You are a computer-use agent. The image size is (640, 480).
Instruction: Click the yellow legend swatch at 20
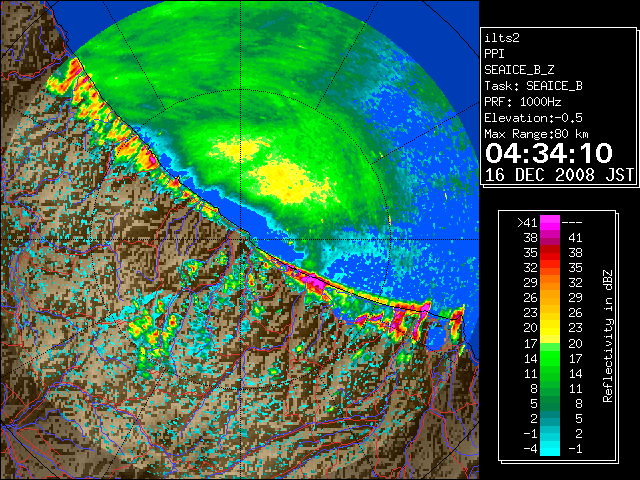pos(550,328)
